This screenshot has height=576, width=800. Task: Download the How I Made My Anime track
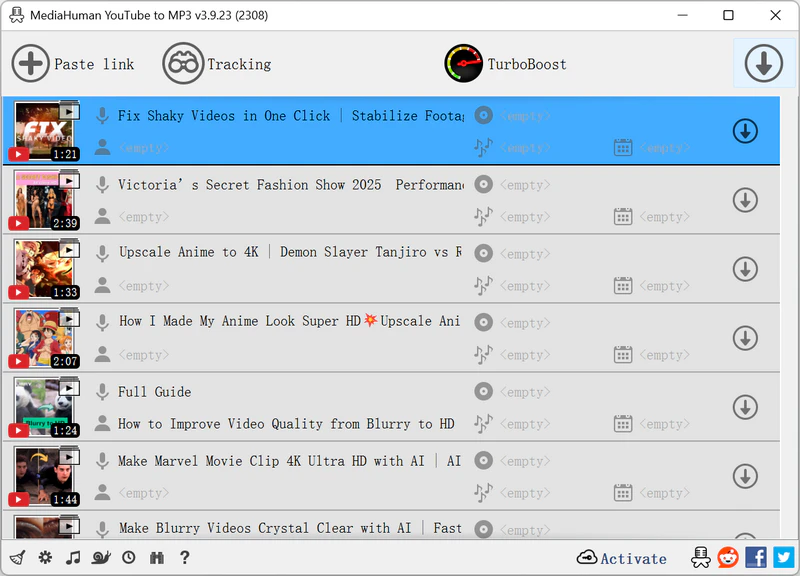(745, 338)
